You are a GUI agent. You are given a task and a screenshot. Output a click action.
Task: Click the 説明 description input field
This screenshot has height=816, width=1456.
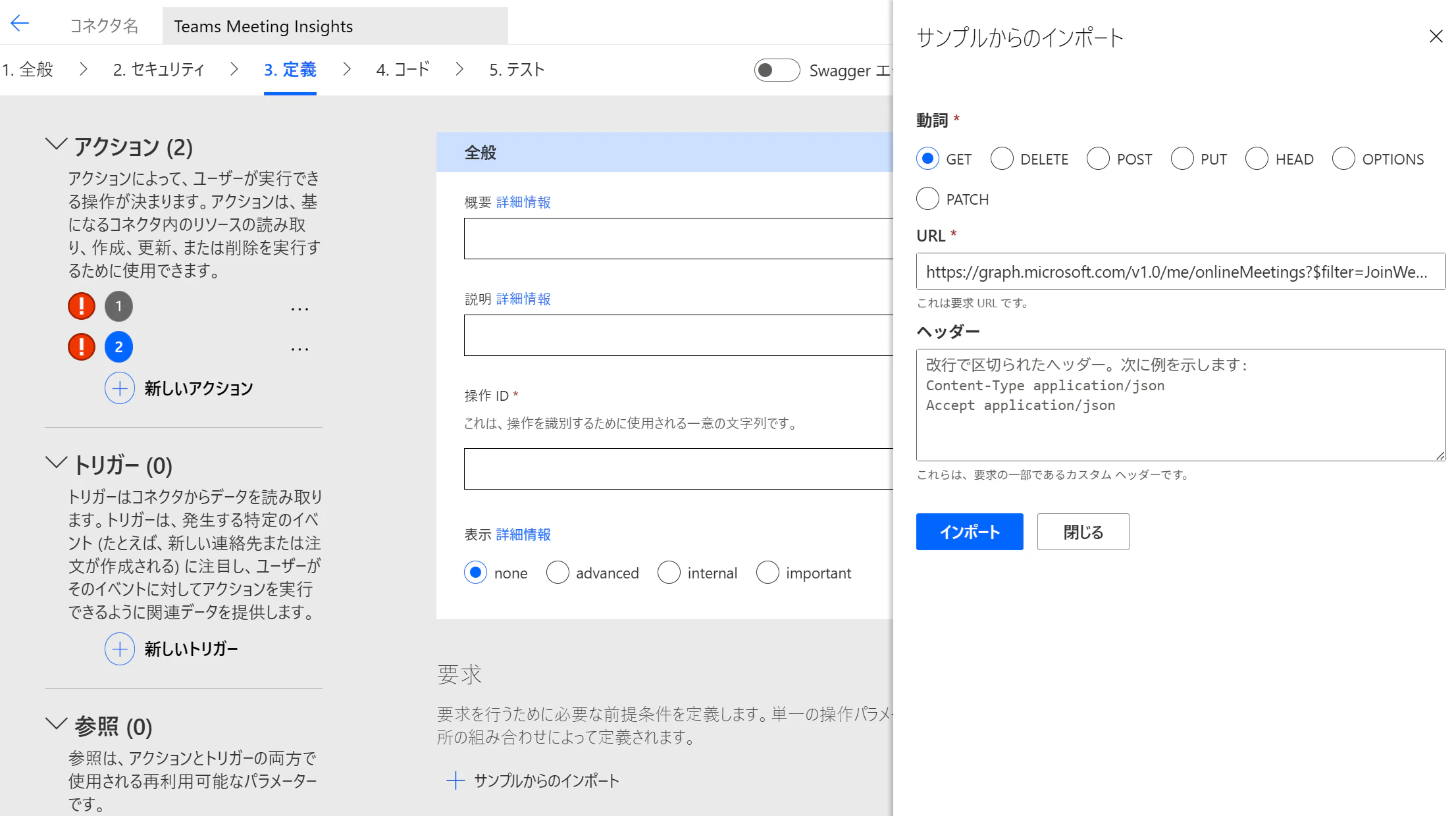[679, 335]
